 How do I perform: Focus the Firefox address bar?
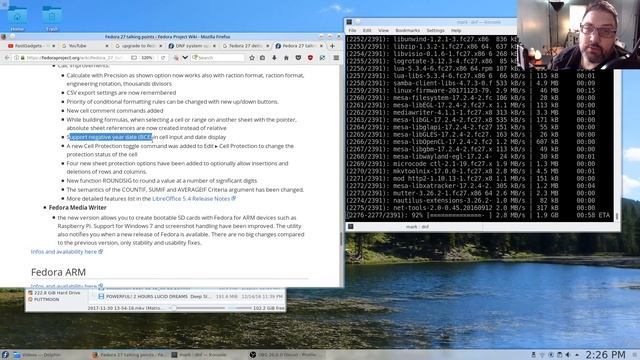pyautogui.click(x=76, y=58)
